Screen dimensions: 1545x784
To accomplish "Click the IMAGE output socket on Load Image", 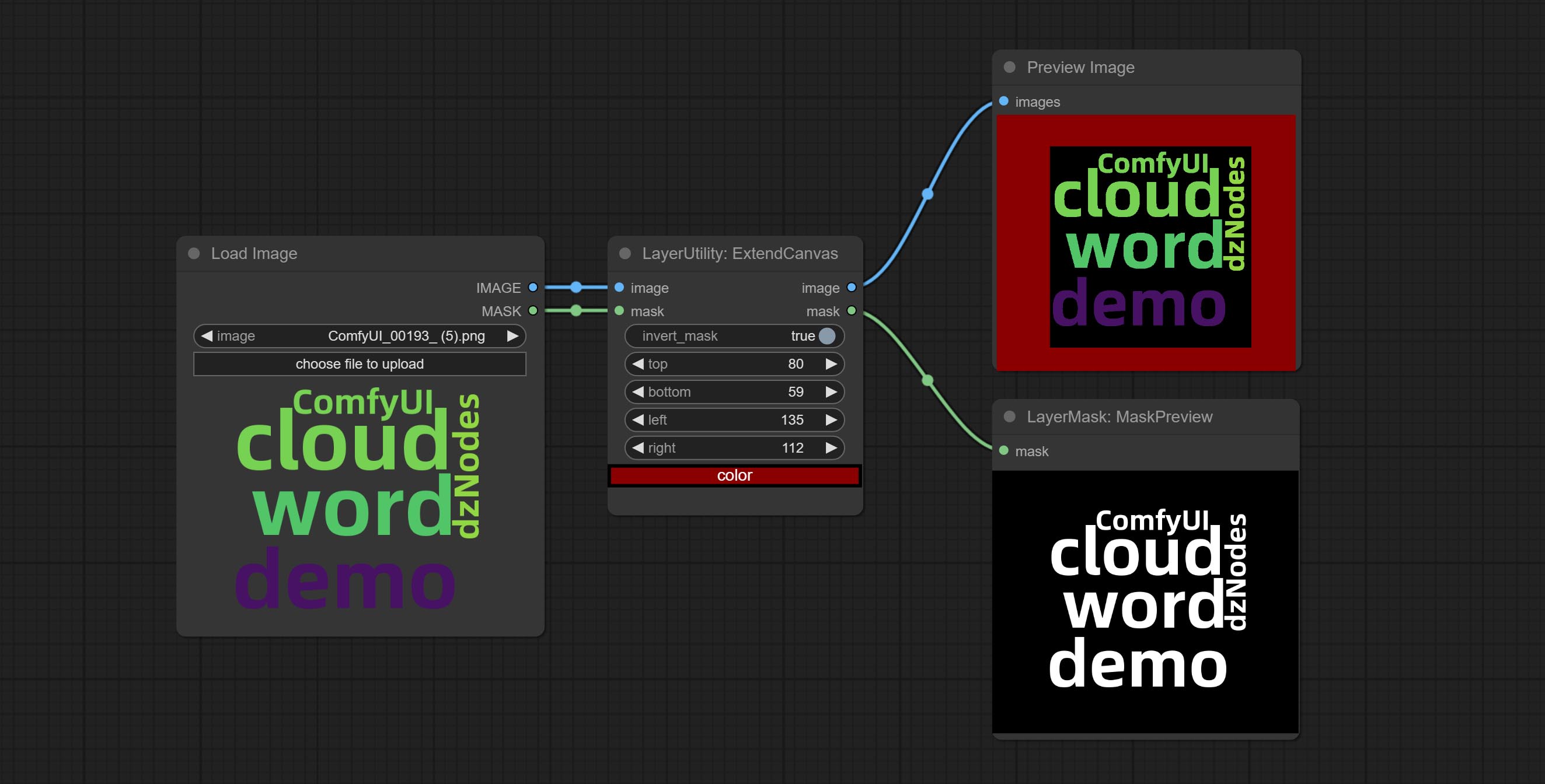I will point(532,288).
